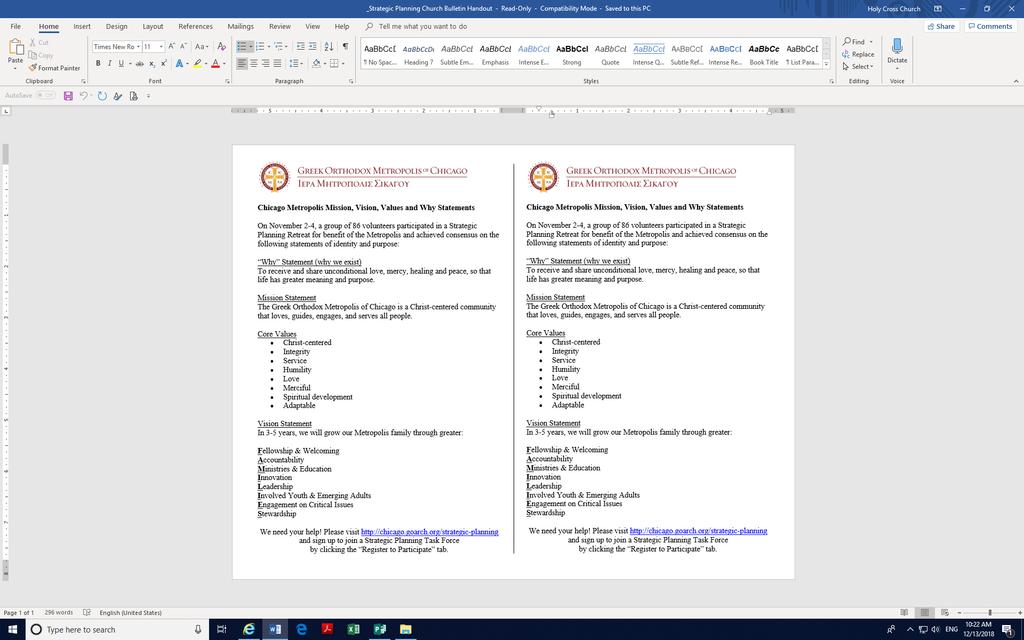Undo the last action
Screen dimensions: 1024x640
84,96
